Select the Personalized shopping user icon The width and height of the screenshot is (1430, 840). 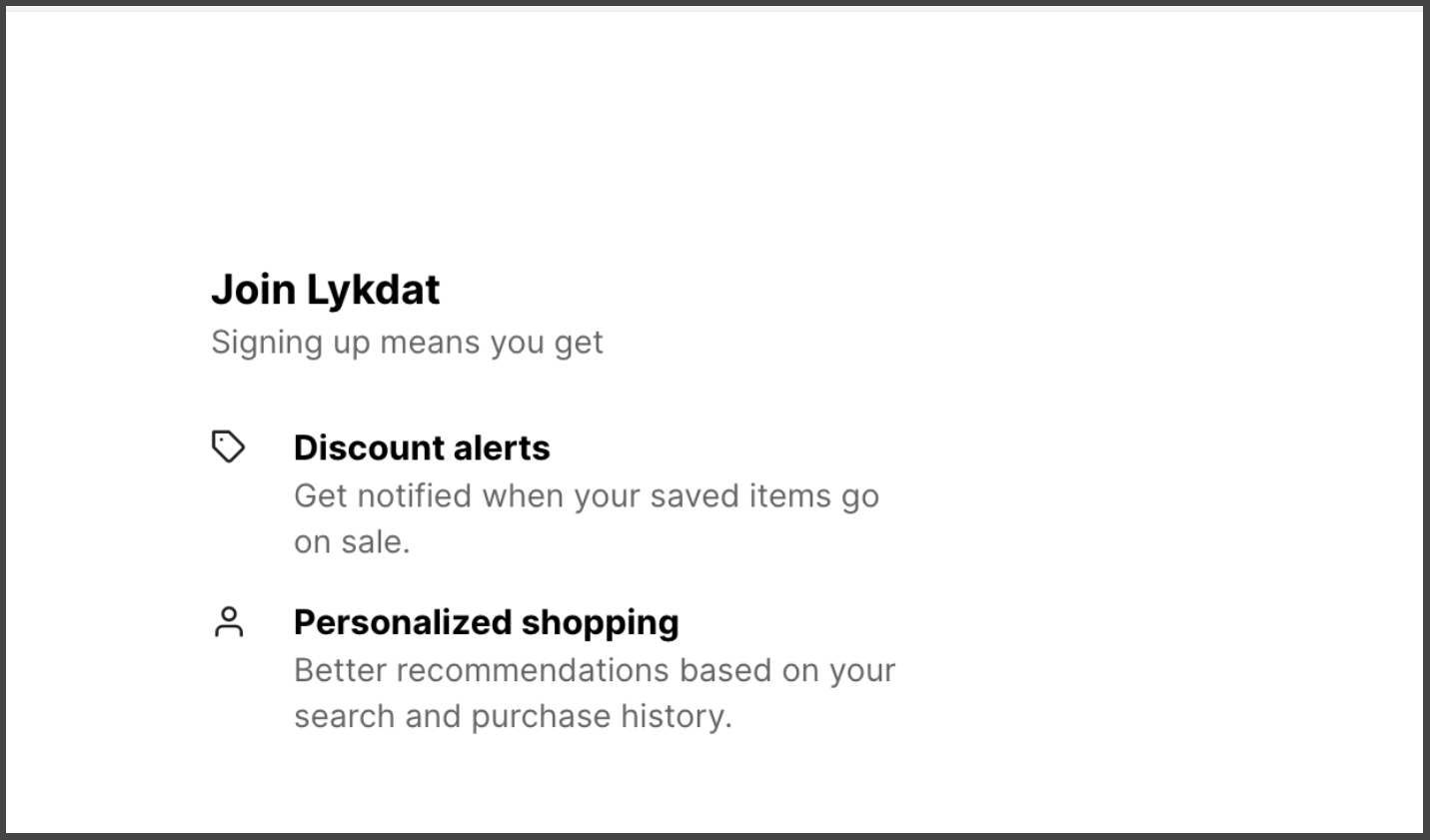229,621
